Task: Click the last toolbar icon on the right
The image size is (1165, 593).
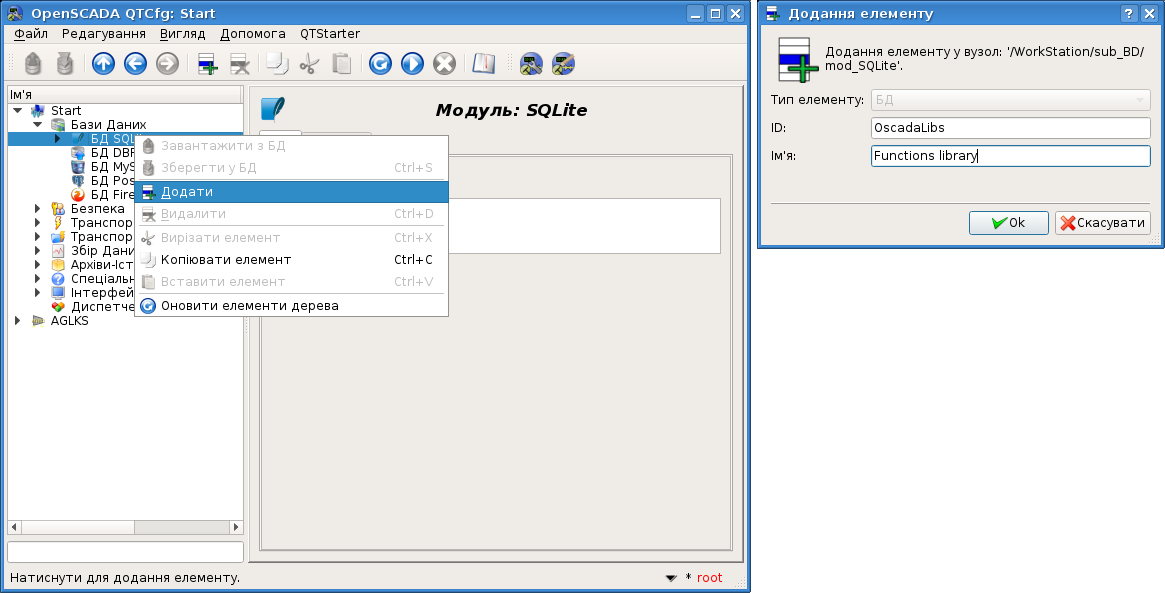Action: pyautogui.click(x=563, y=64)
